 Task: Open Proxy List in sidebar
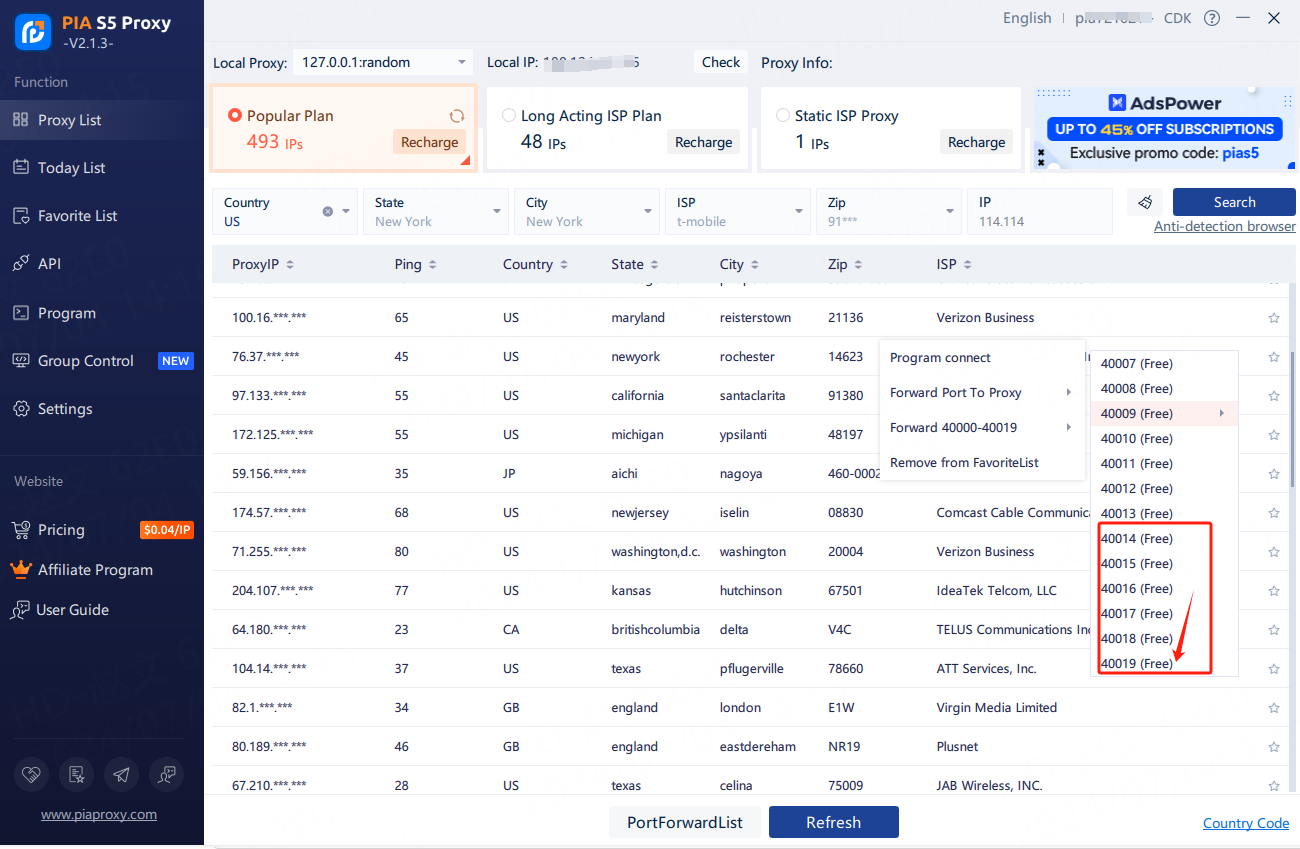[x=102, y=120]
